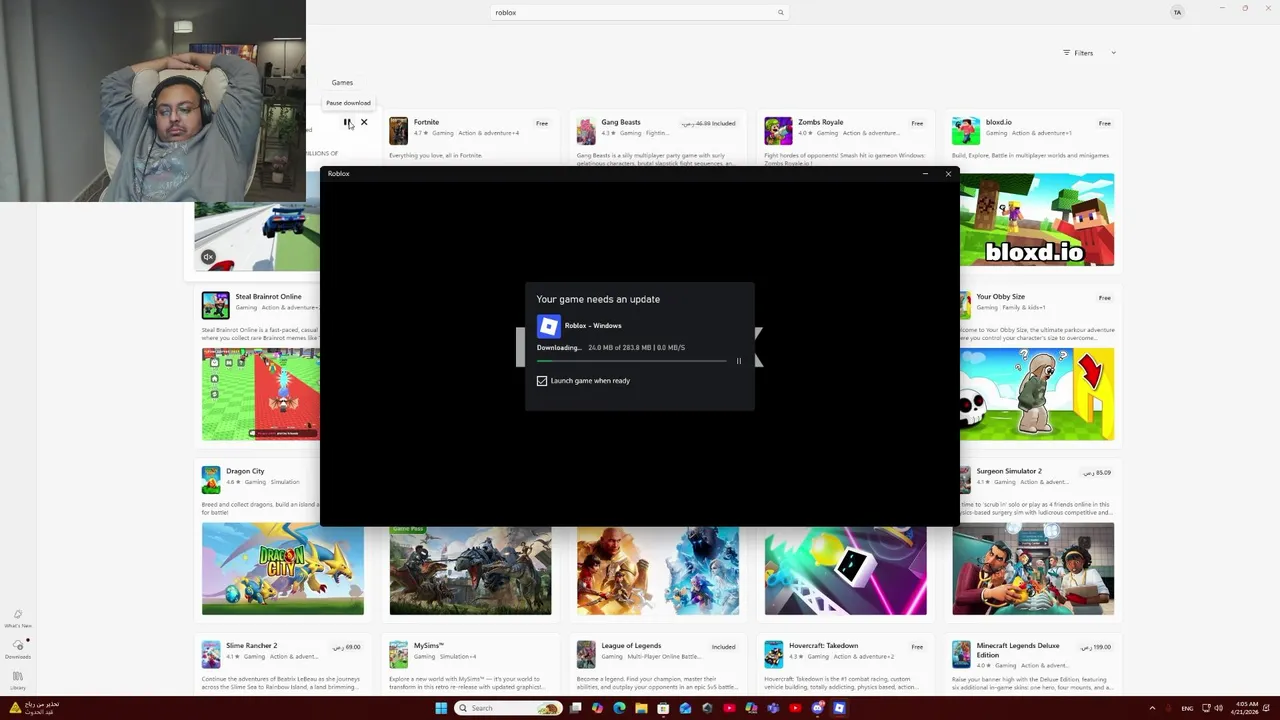The width and height of the screenshot is (1280, 720).
Task: Open Discord from the taskbar
Action: click(817, 708)
